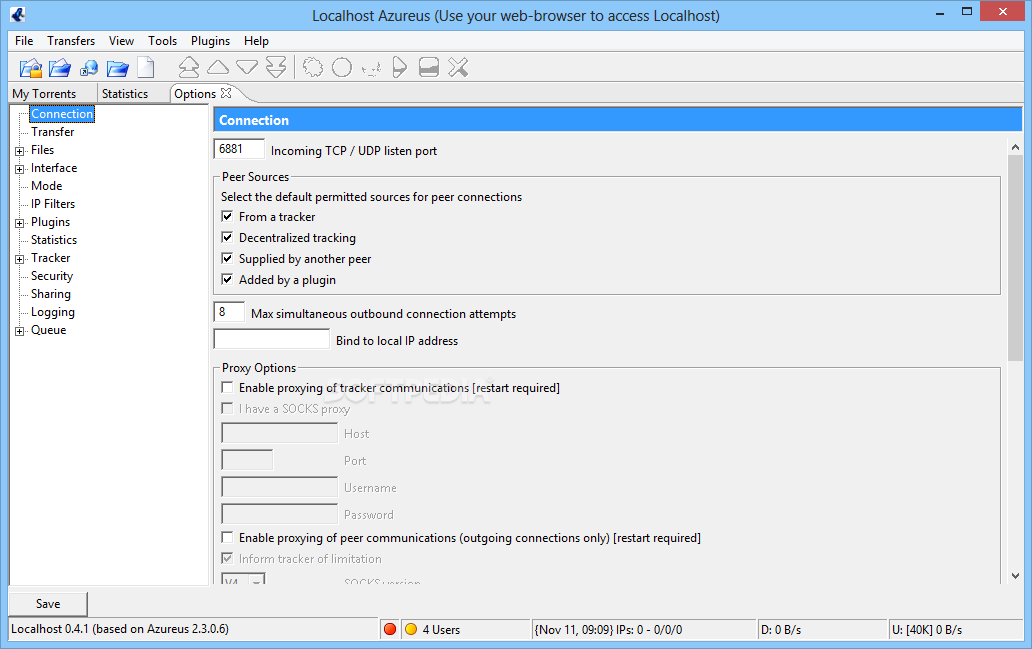The height and width of the screenshot is (649, 1032).
Task: Click the start torrent arrow icon
Action: tap(400, 67)
